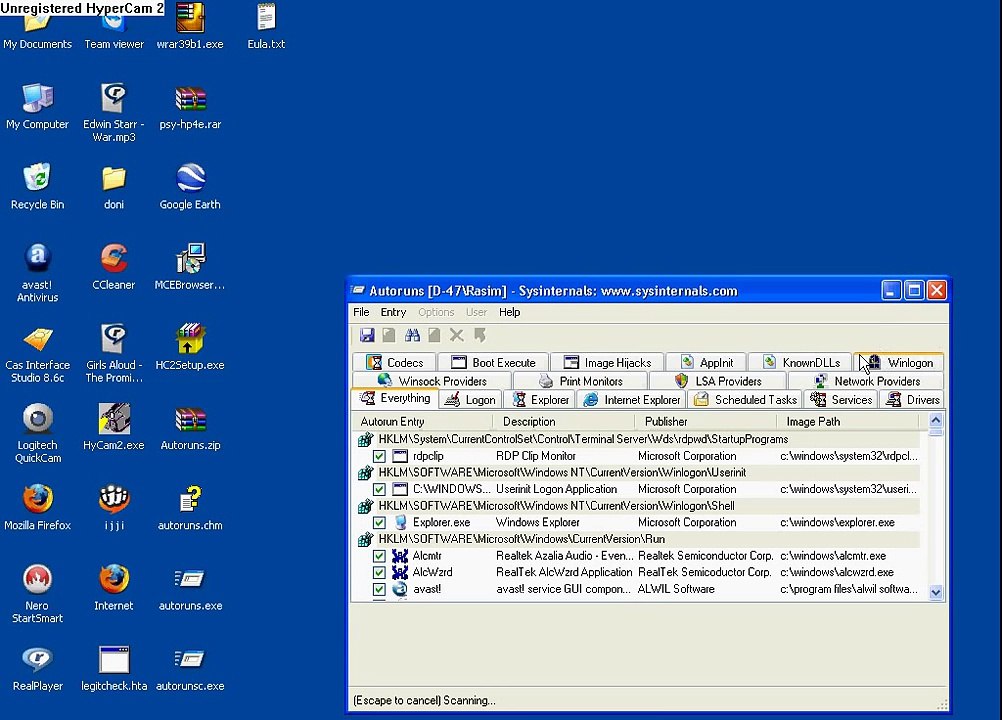1002x720 pixels.
Task: Open My Computer desktop icon
Action: coord(37,107)
